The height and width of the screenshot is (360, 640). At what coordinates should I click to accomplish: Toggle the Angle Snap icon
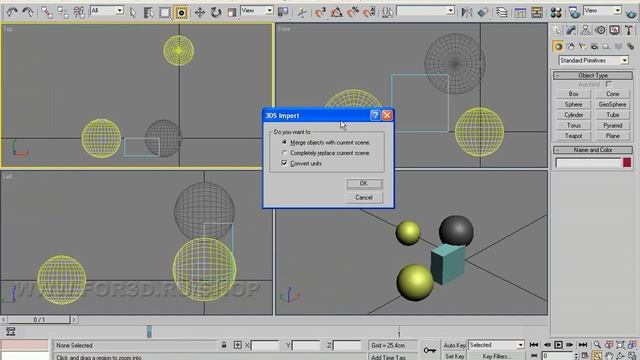(336, 12)
